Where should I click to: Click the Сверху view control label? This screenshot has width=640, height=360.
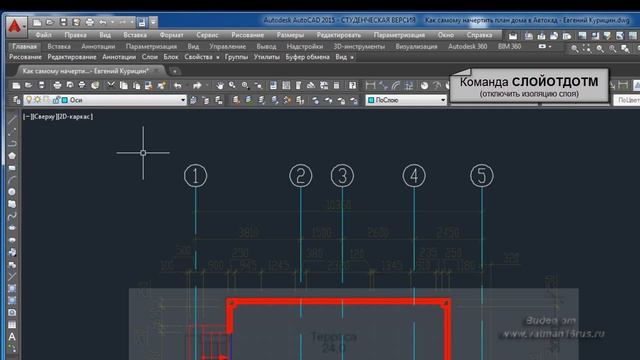point(43,117)
